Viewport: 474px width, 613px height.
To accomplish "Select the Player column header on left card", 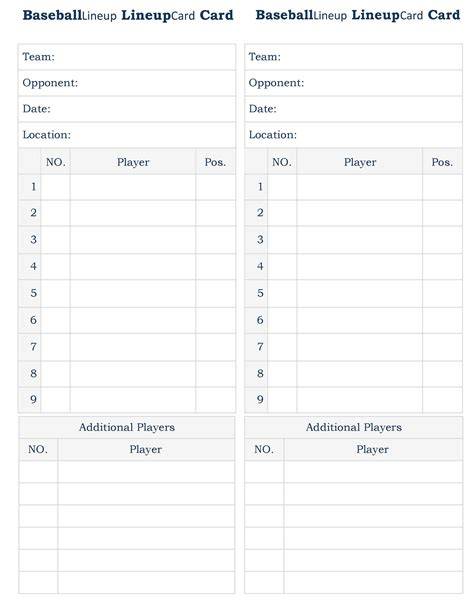I will [133, 161].
